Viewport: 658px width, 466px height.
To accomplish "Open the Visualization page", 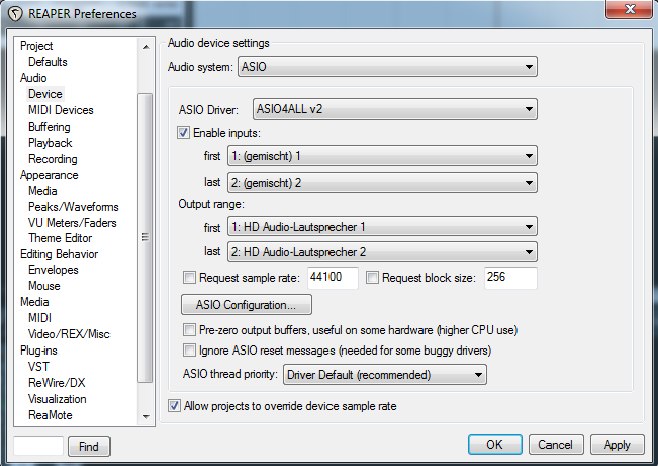I will click(x=57, y=399).
